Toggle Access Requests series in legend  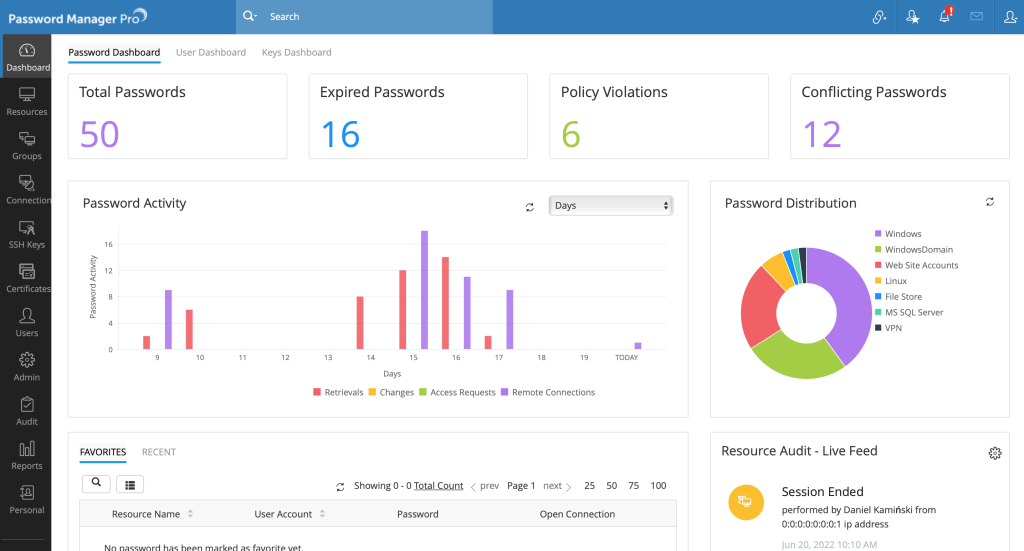click(x=457, y=392)
